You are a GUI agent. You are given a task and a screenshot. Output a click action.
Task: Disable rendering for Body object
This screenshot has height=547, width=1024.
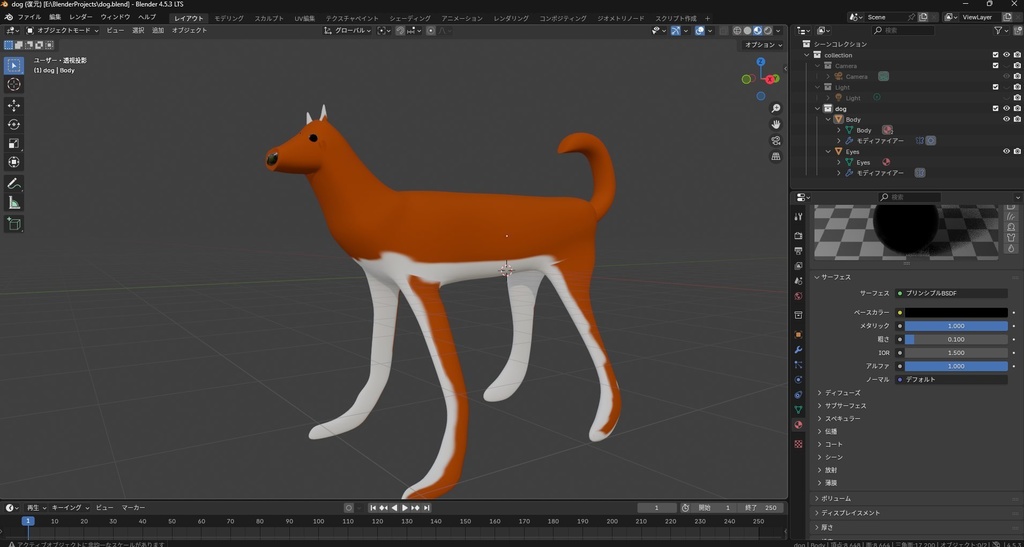click(1017, 119)
